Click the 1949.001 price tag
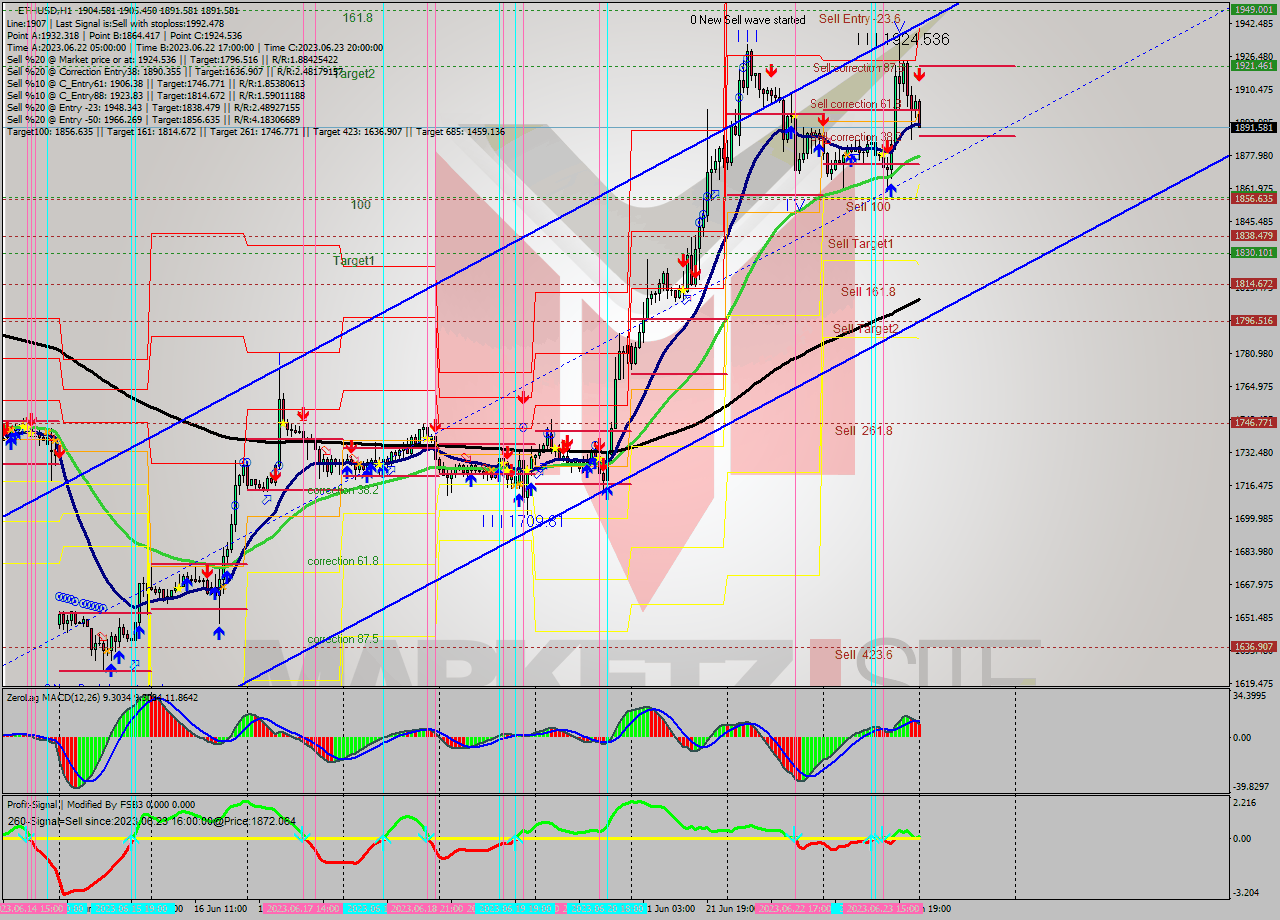 point(1254,9)
